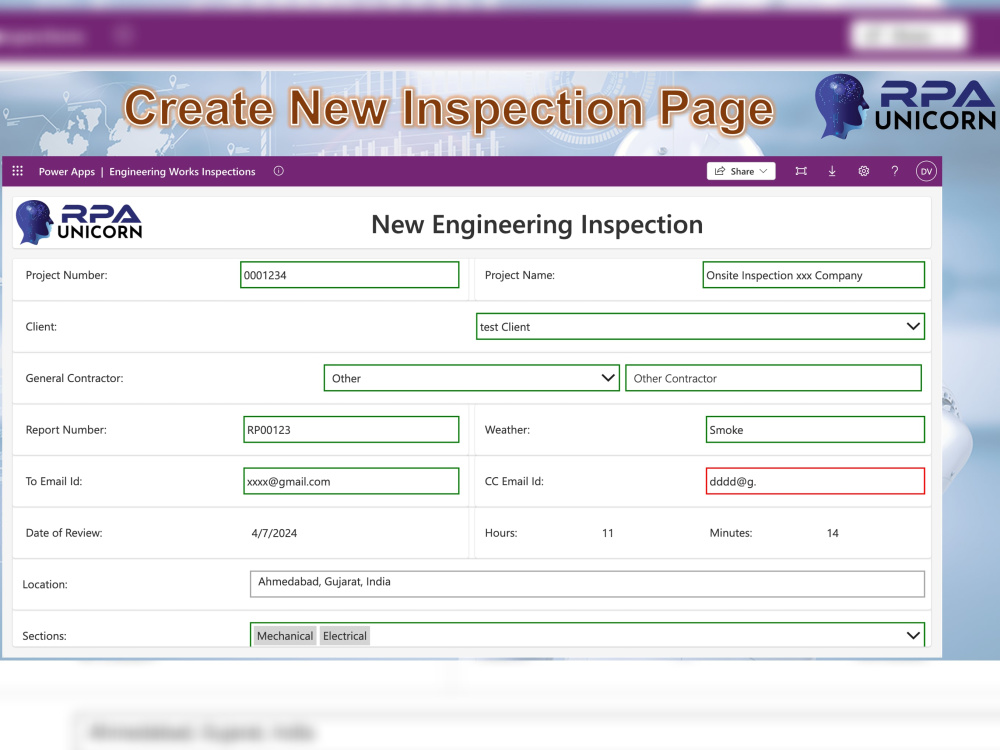Click the Other Contractor text field
The image size is (1000, 750).
[774, 378]
